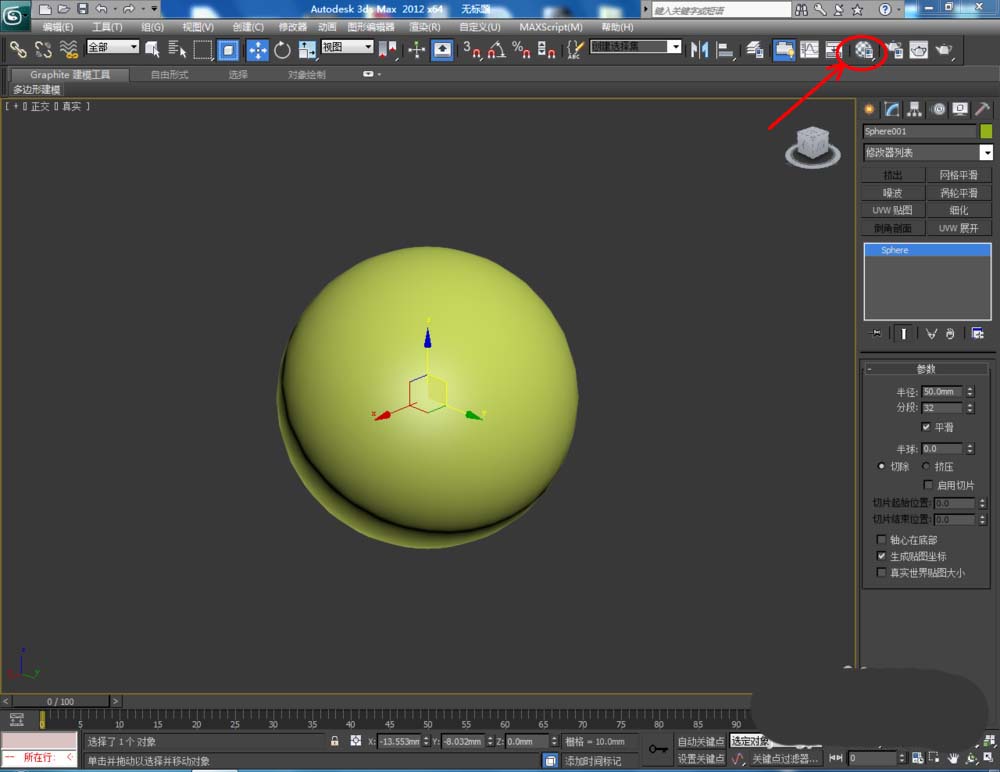This screenshot has width=1000, height=772.
Task: Open the 工具(T) menu
Action: point(107,27)
